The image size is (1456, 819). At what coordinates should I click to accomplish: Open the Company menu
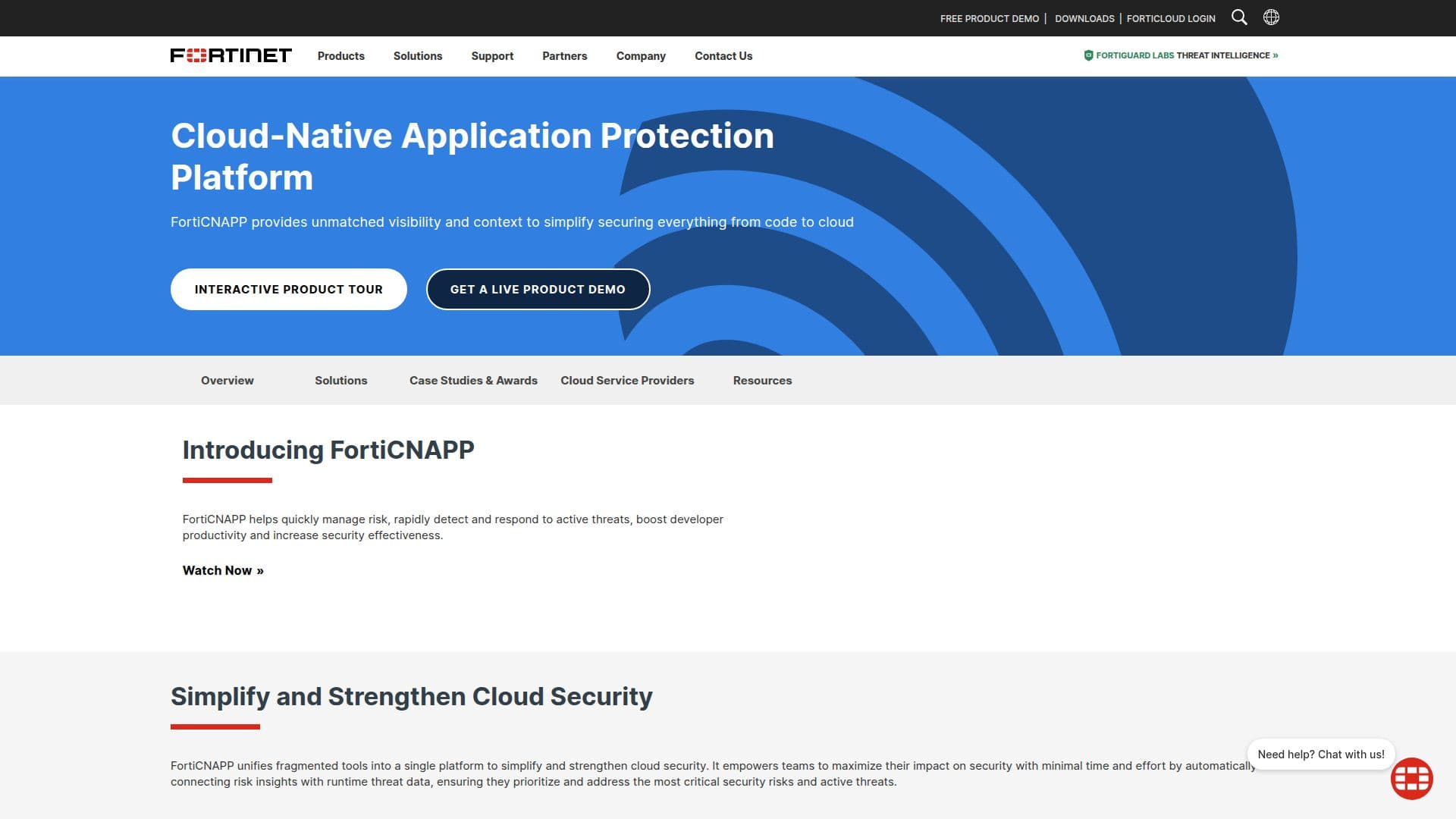coord(641,56)
